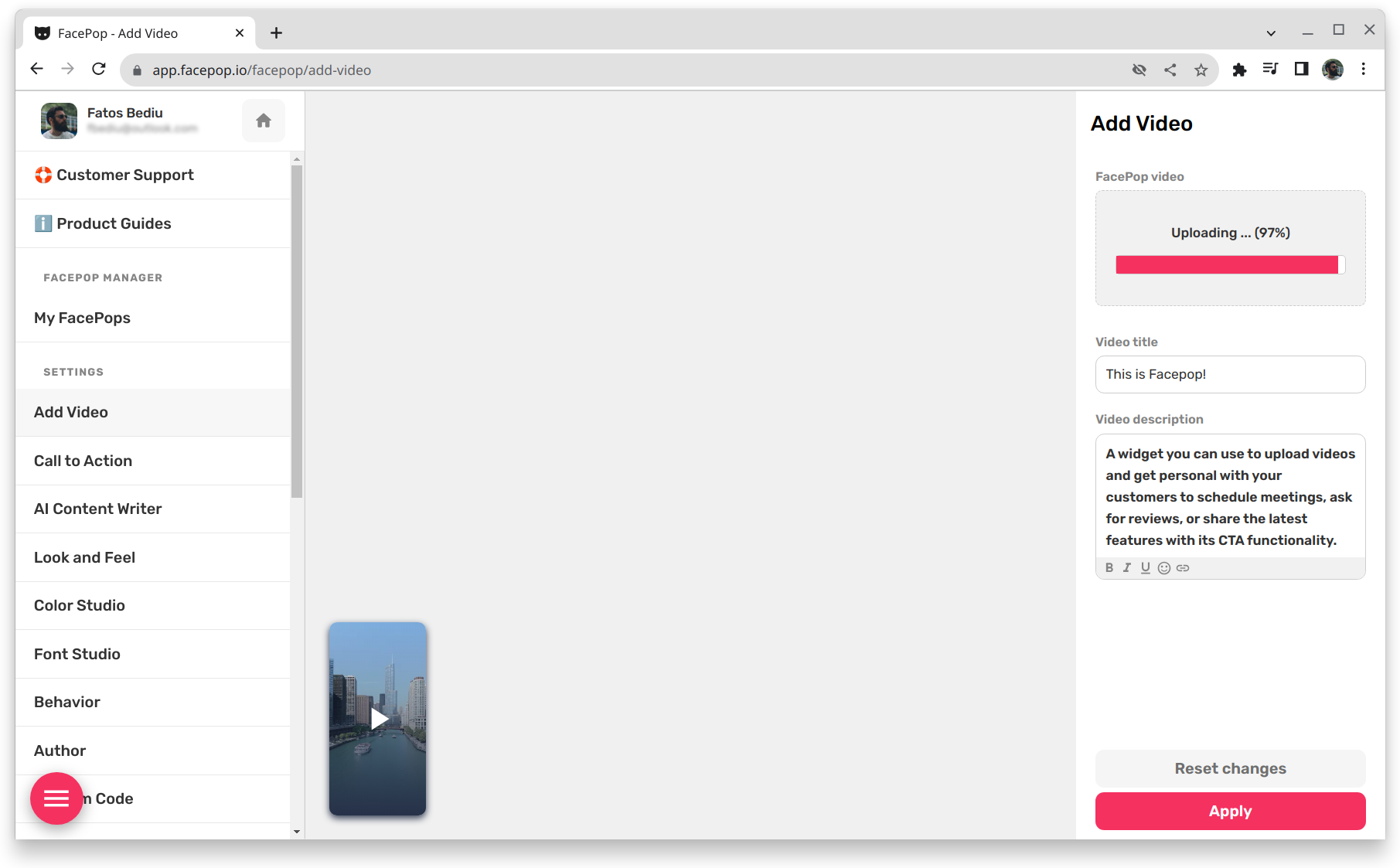
Task: Open the media control icon in toolbar
Action: 1270,70
